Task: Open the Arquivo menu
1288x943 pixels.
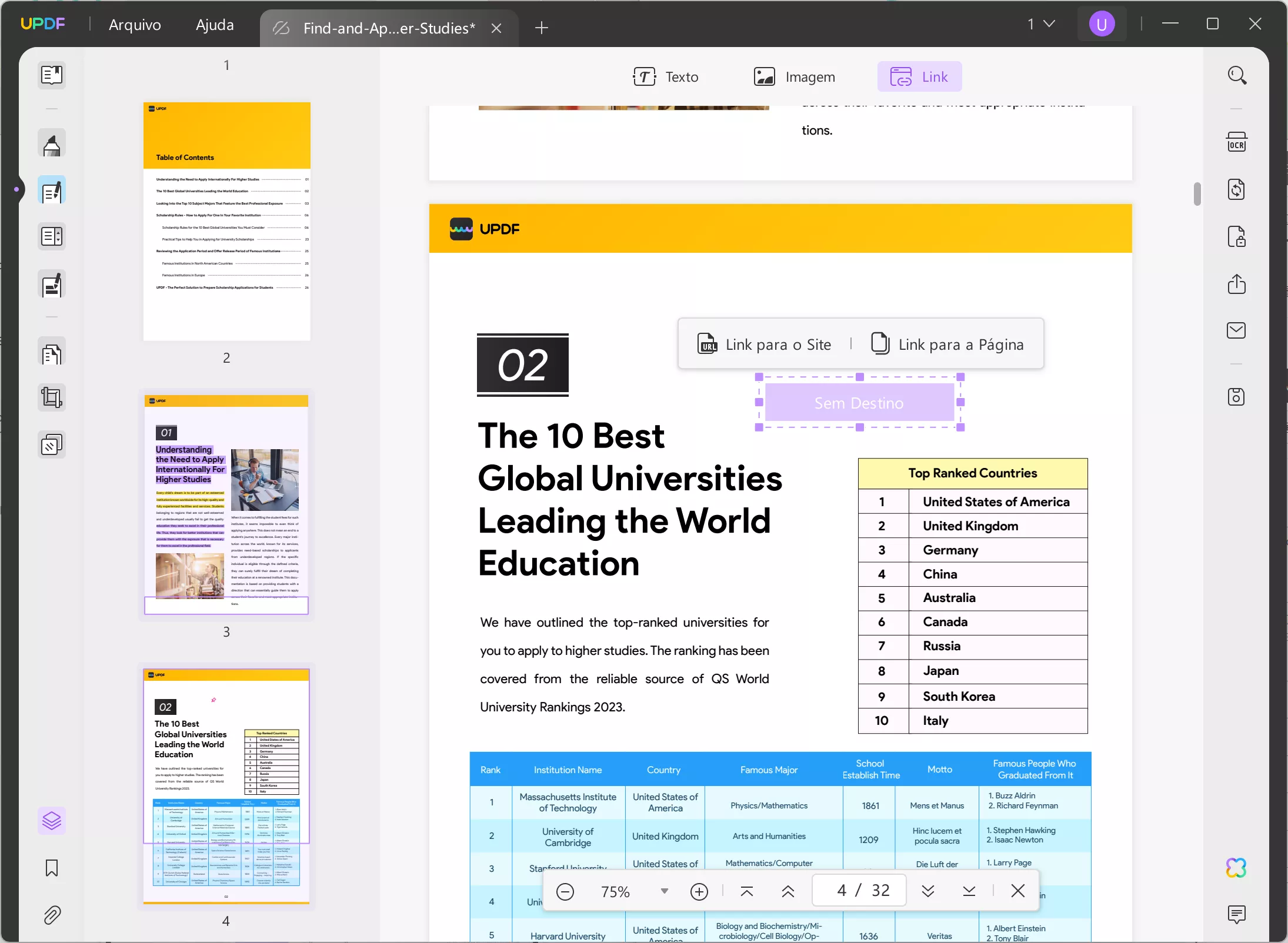Action: tap(135, 25)
